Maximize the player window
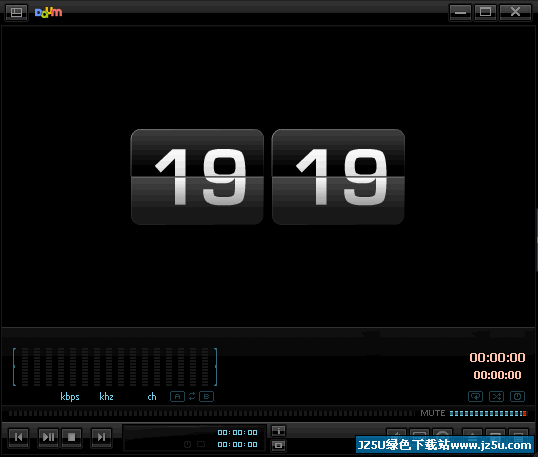This screenshot has height=457, width=538. point(485,13)
